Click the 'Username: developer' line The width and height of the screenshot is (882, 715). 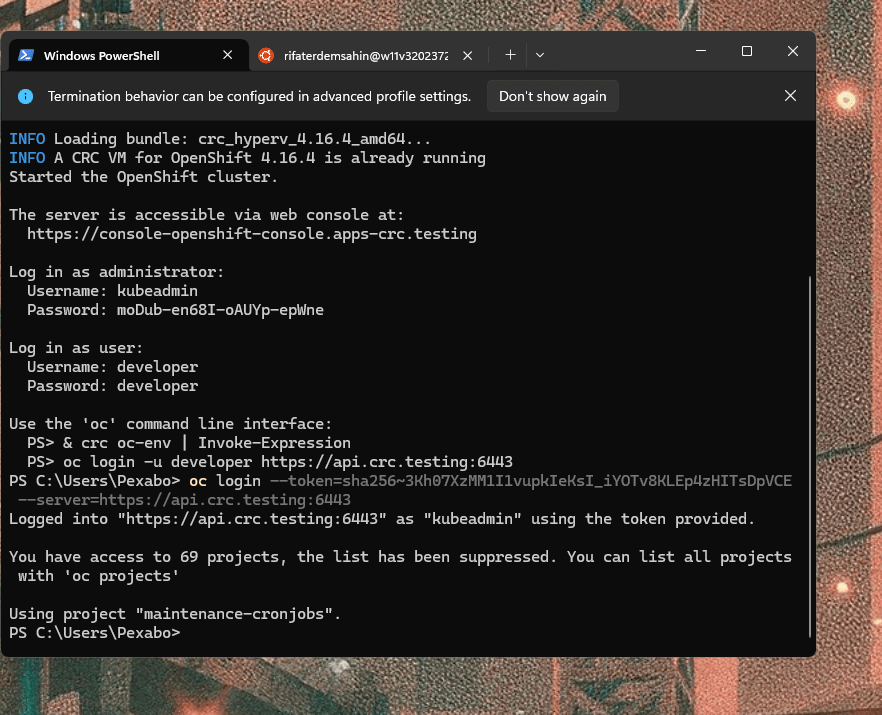pyautogui.click(x=112, y=367)
